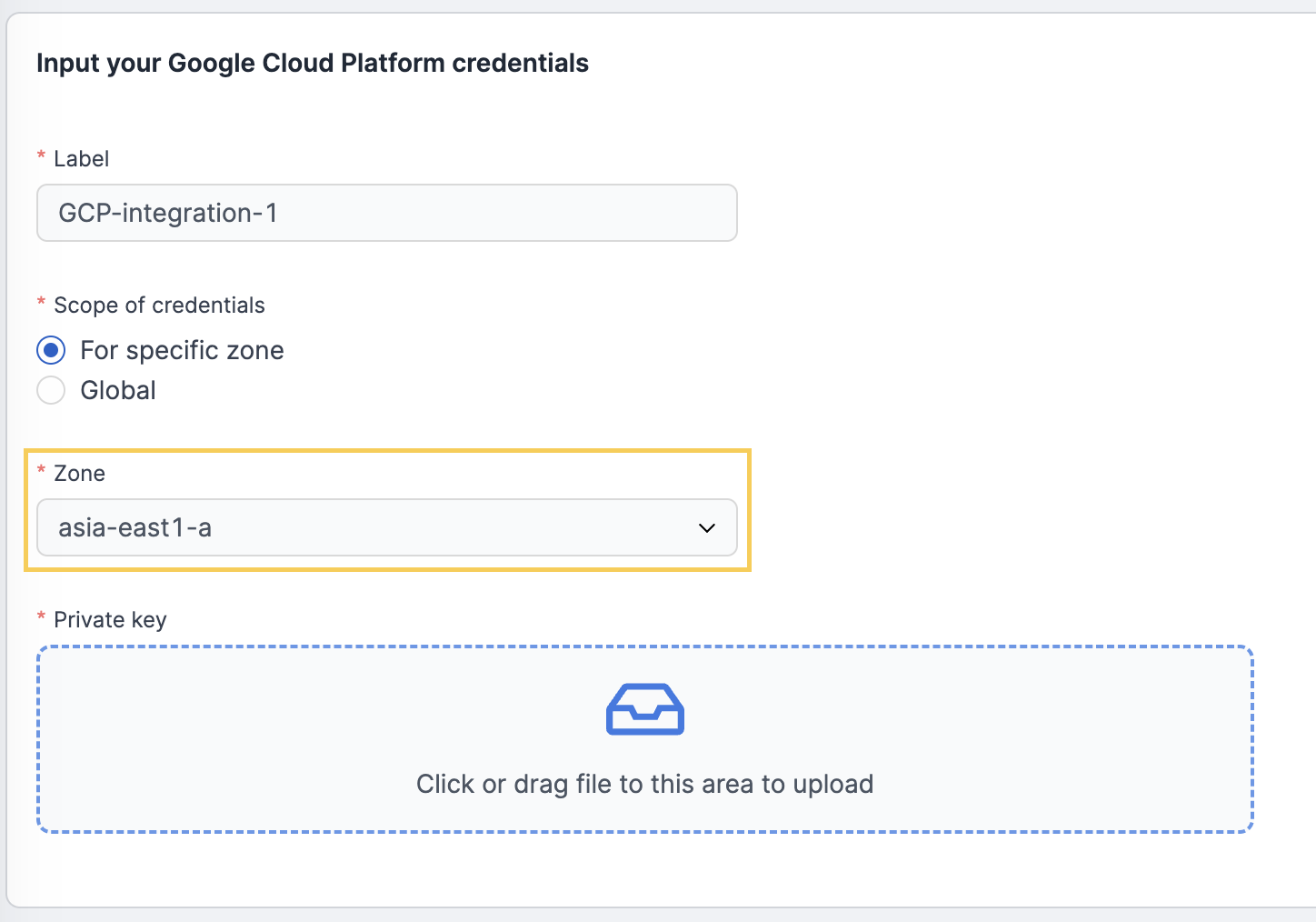Viewport: 1316px width, 922px height.
Task: Select the 'For specific zone' radio button
Action: click(x=51, y=350)
